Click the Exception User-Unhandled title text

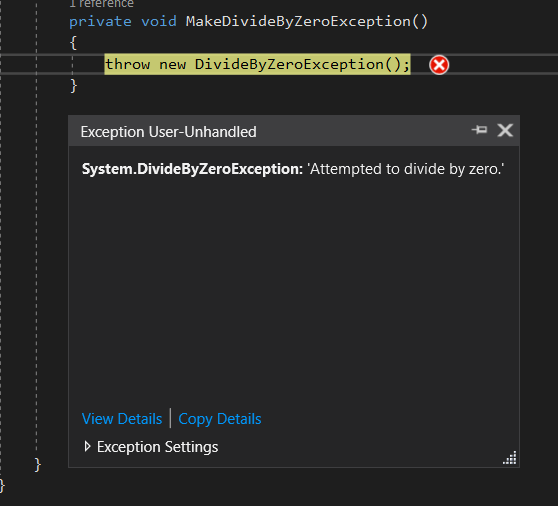(168, 132)
